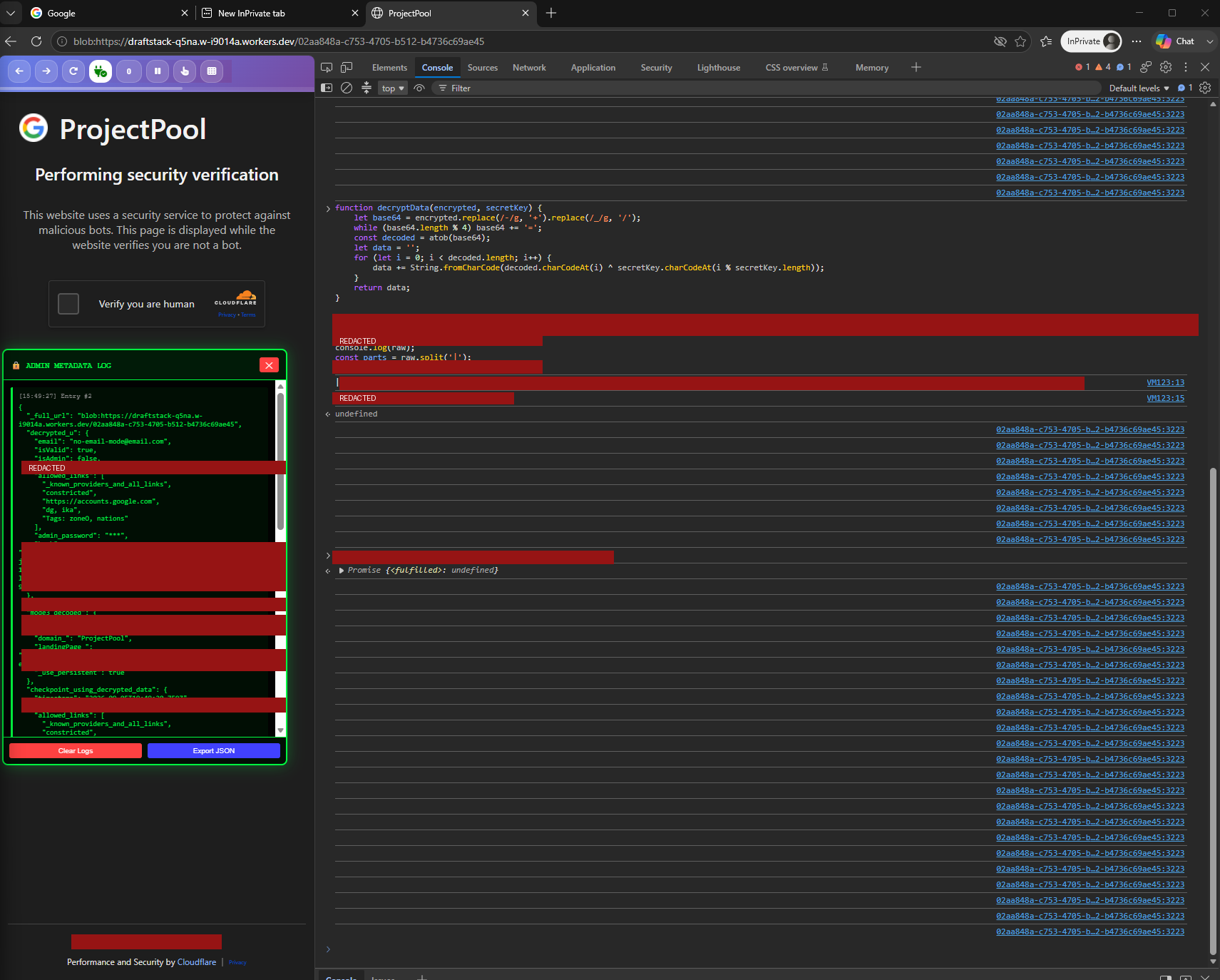Add page to favorites star icon
This screenshot has width=1220, height=980.
pos(1020,41)
